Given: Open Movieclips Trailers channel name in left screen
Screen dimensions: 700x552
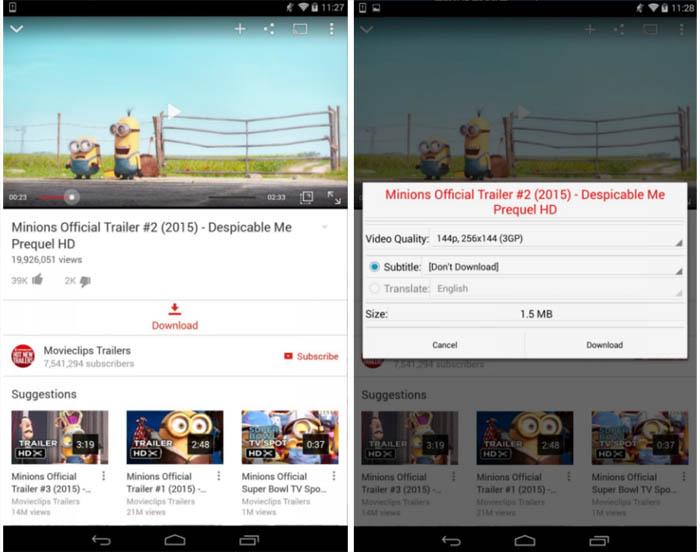Looking at the screenshot, I should coord(87,351).
